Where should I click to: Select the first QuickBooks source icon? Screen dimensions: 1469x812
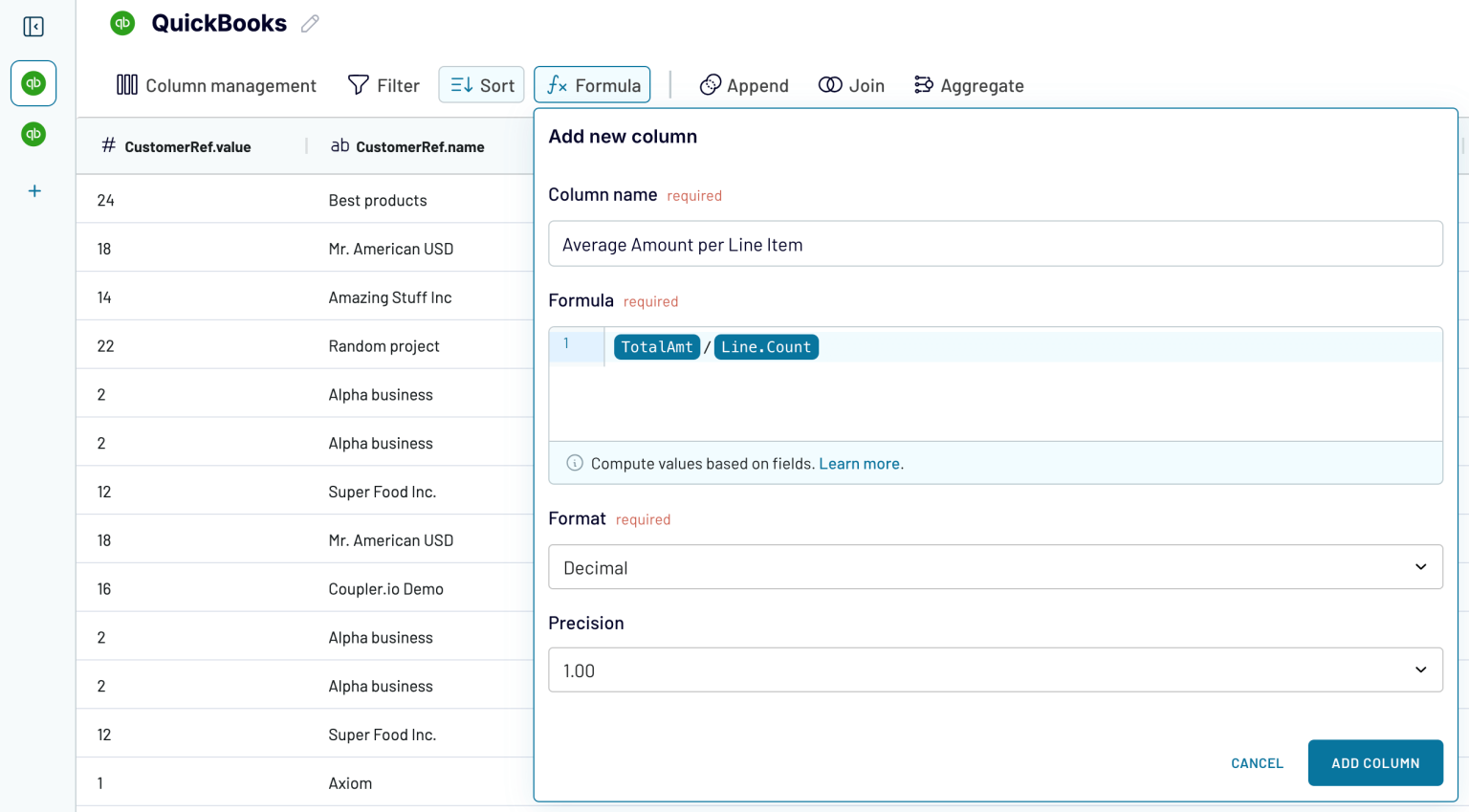(33, 83)
